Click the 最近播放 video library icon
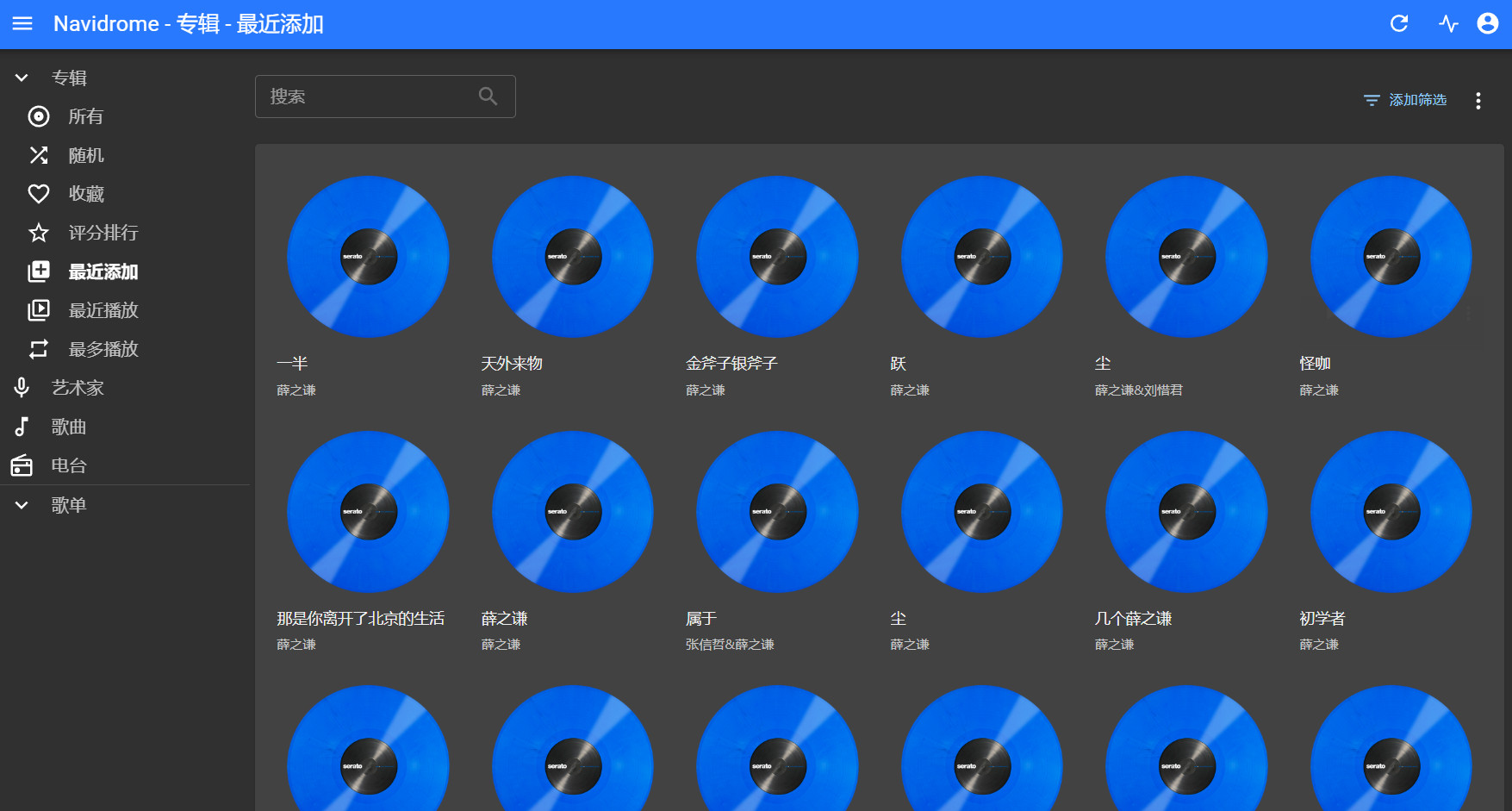 [39, 310]
